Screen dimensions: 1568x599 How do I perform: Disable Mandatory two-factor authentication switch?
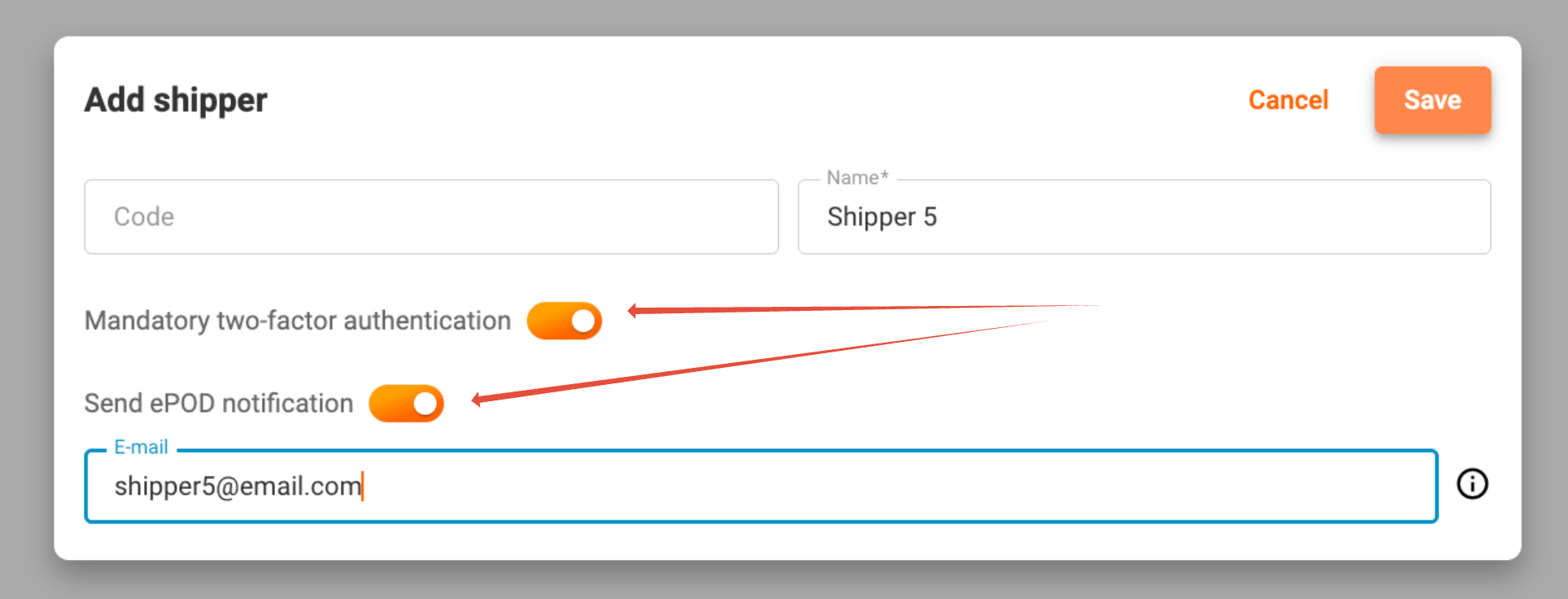pos(564,321)
